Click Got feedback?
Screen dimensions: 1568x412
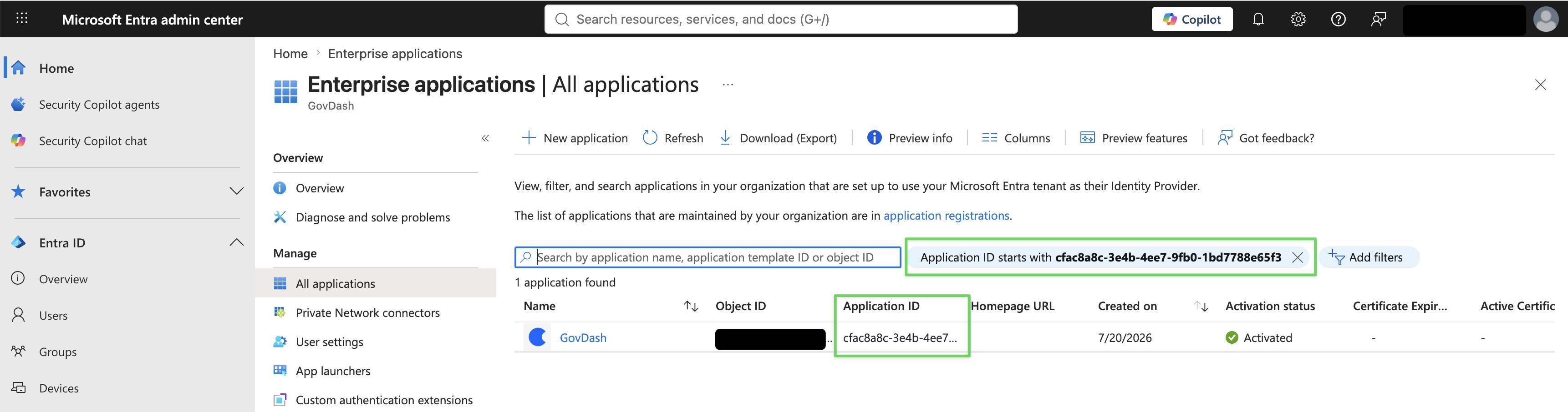click(1266, 138)
